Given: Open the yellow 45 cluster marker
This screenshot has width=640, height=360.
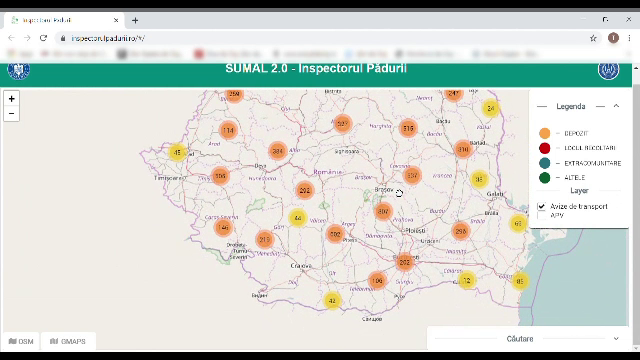Looking at the screenshot, I should pos(177,152).
